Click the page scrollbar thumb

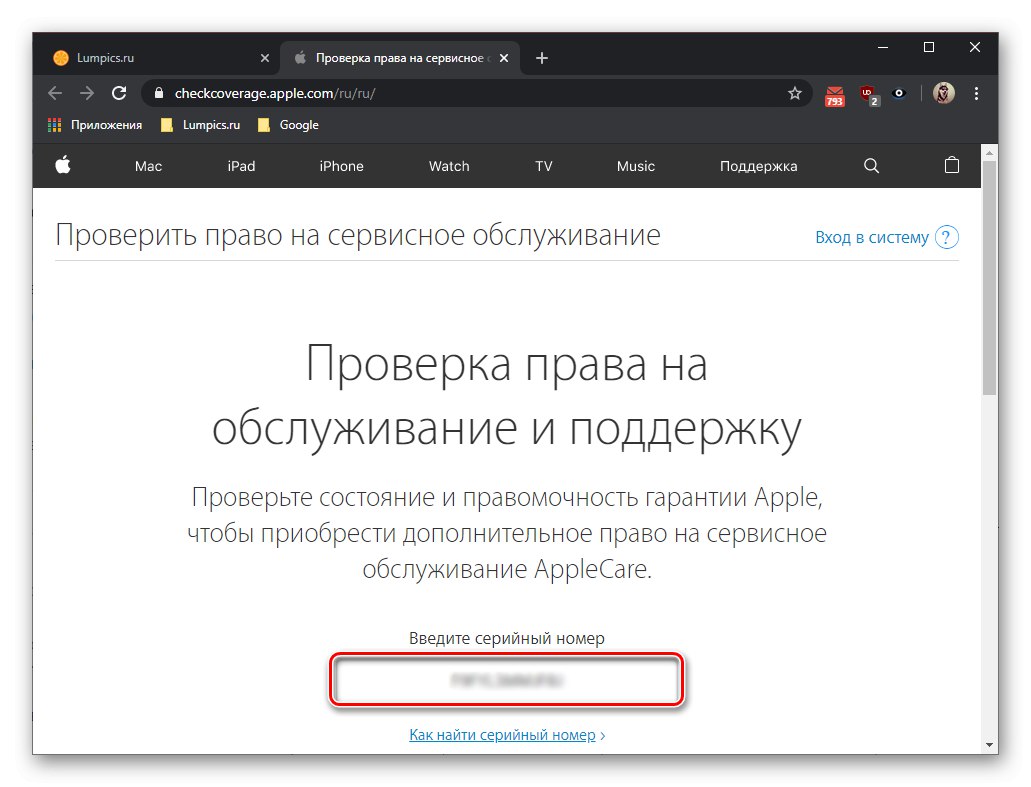click(x=990, y=277)
